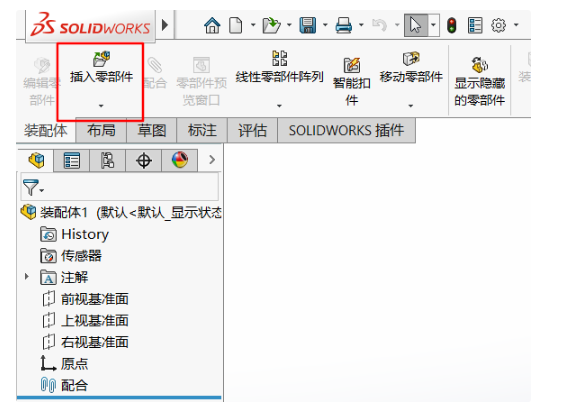Image resolution: width=564 pixels, height=402 pixels.
Task: Switch to the 标注 tab
Action: pyautogui.click(x=202, y=130)
